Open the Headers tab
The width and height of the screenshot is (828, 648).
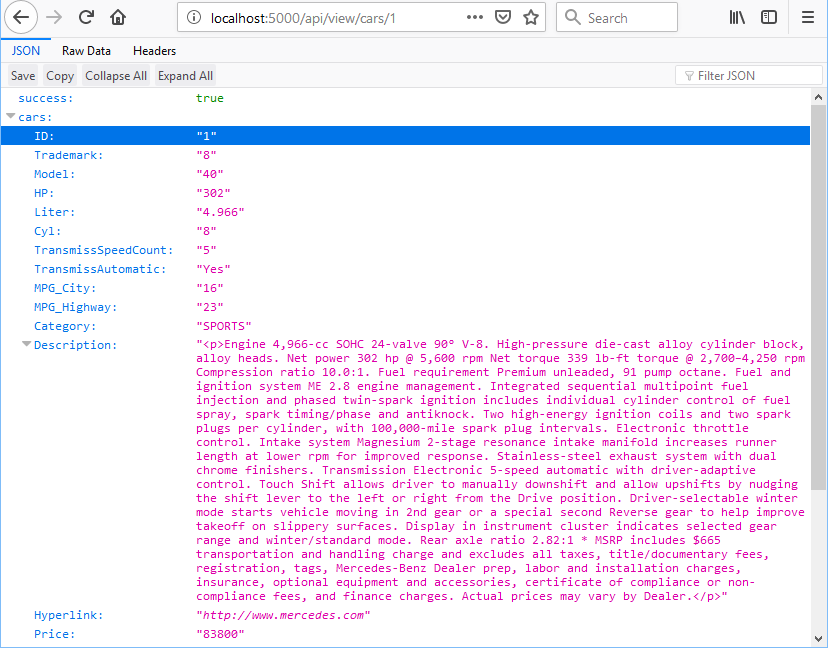[154, 51]
